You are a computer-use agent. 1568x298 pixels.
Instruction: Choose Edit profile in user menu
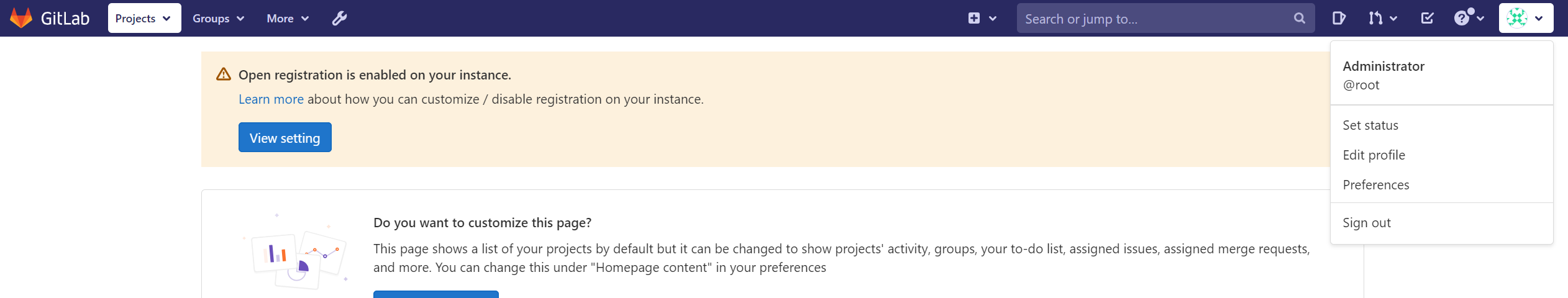point(1374,155)
